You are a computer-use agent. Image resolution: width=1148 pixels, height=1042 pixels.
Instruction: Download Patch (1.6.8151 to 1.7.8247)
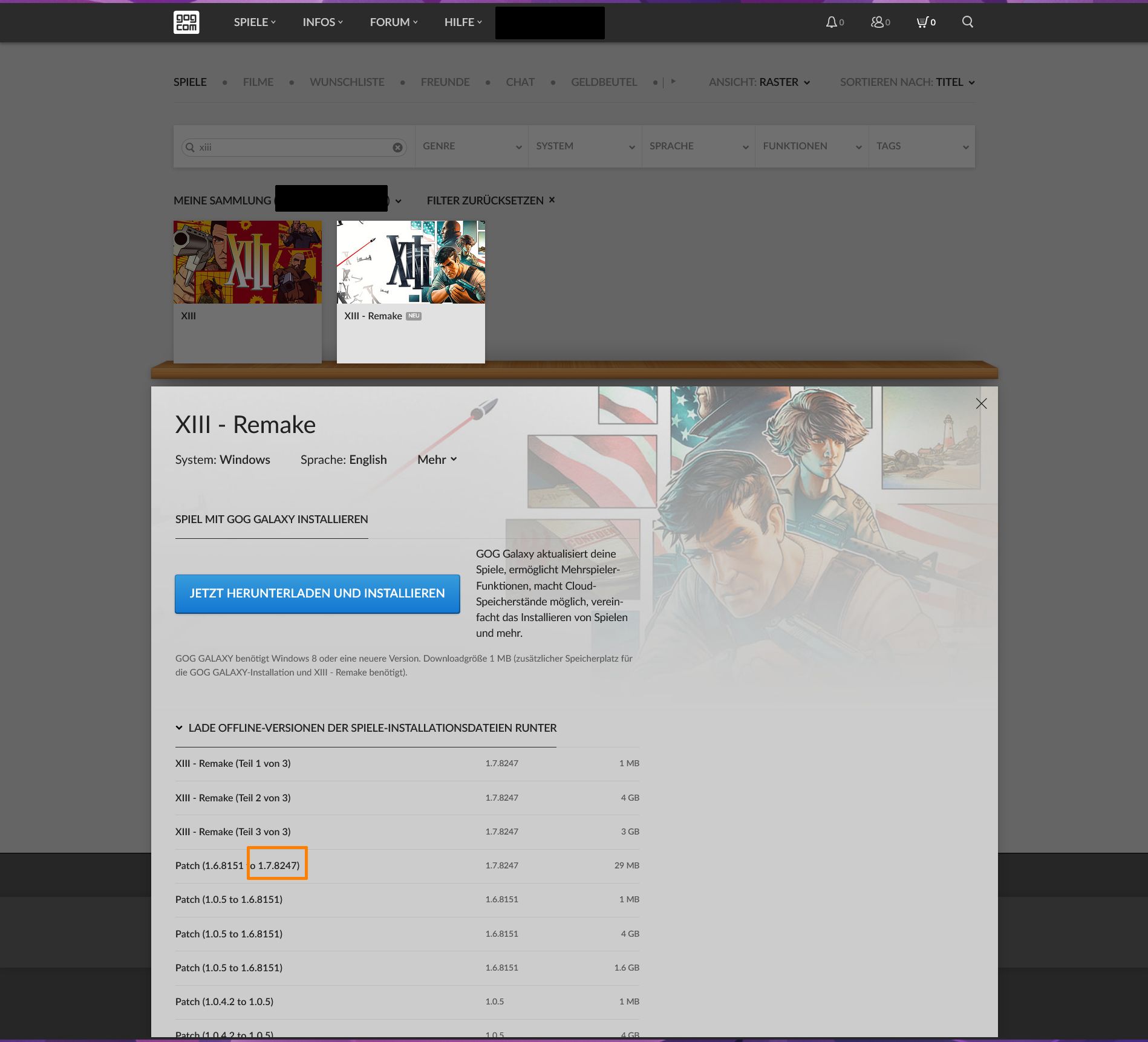tap(407, 865)
